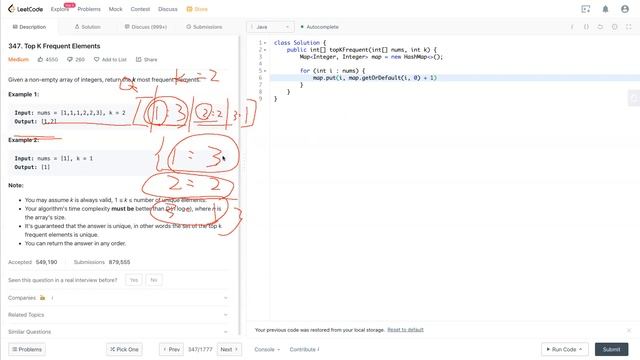Image resolution: width=640 pixels, height=360 pixels.
Task: Click the Example 1 heading
Action: pos(23,94)
